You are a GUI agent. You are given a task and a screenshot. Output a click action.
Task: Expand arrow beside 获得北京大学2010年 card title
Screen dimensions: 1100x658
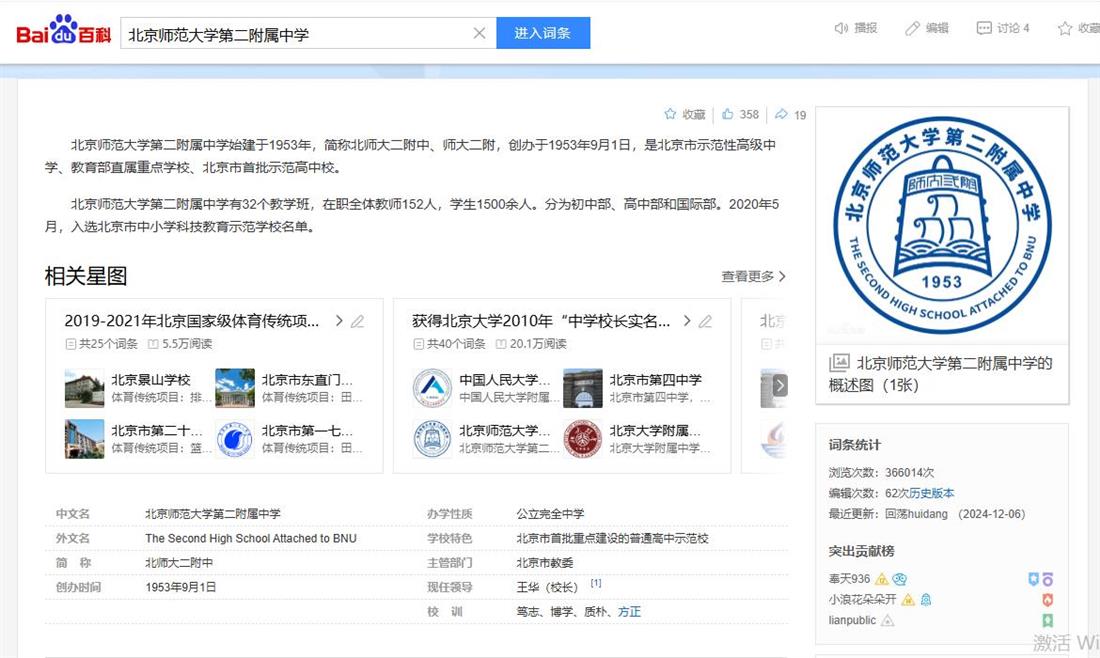click(687, 321)
